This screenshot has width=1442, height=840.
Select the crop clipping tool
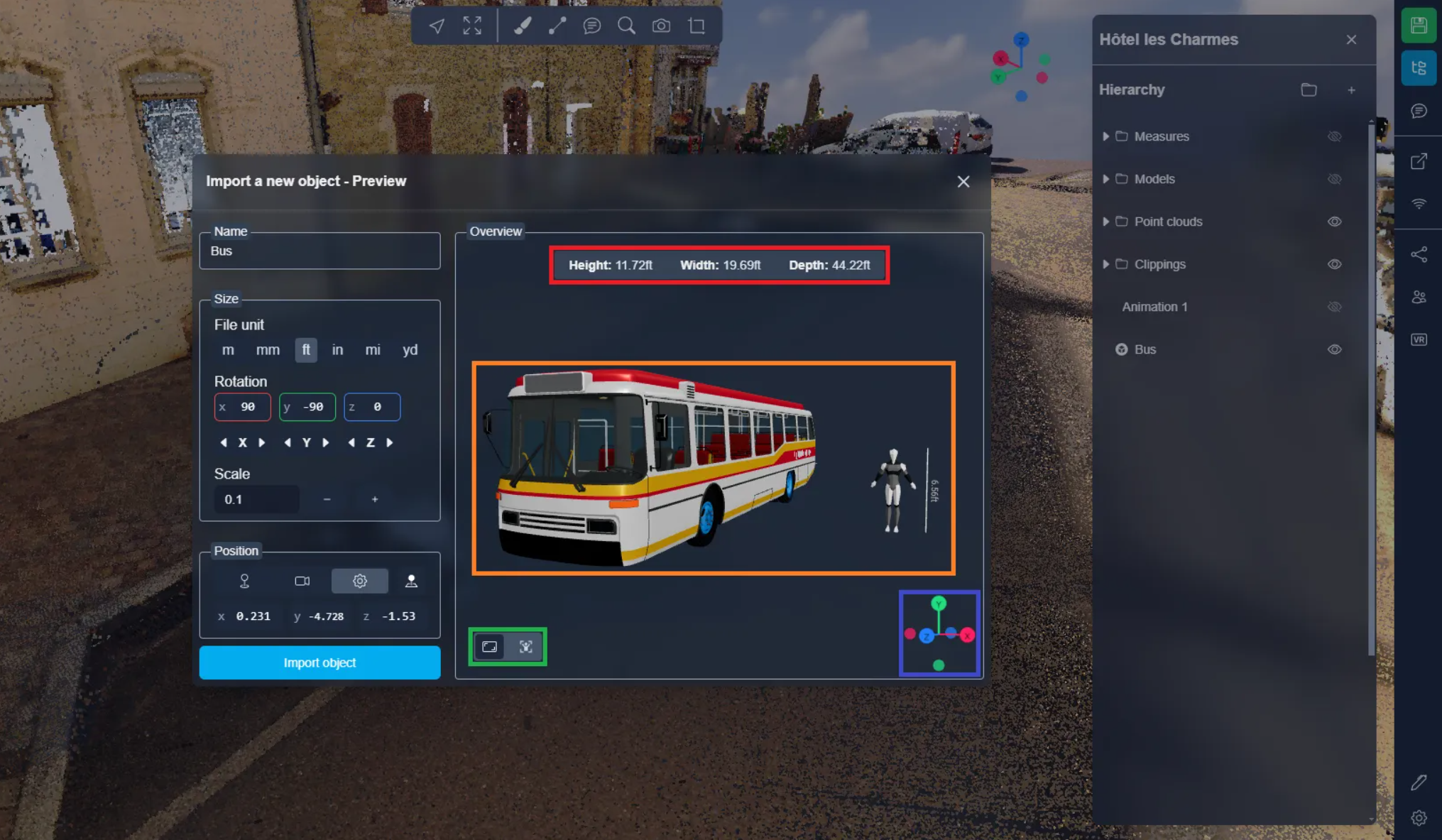(697, 26)
